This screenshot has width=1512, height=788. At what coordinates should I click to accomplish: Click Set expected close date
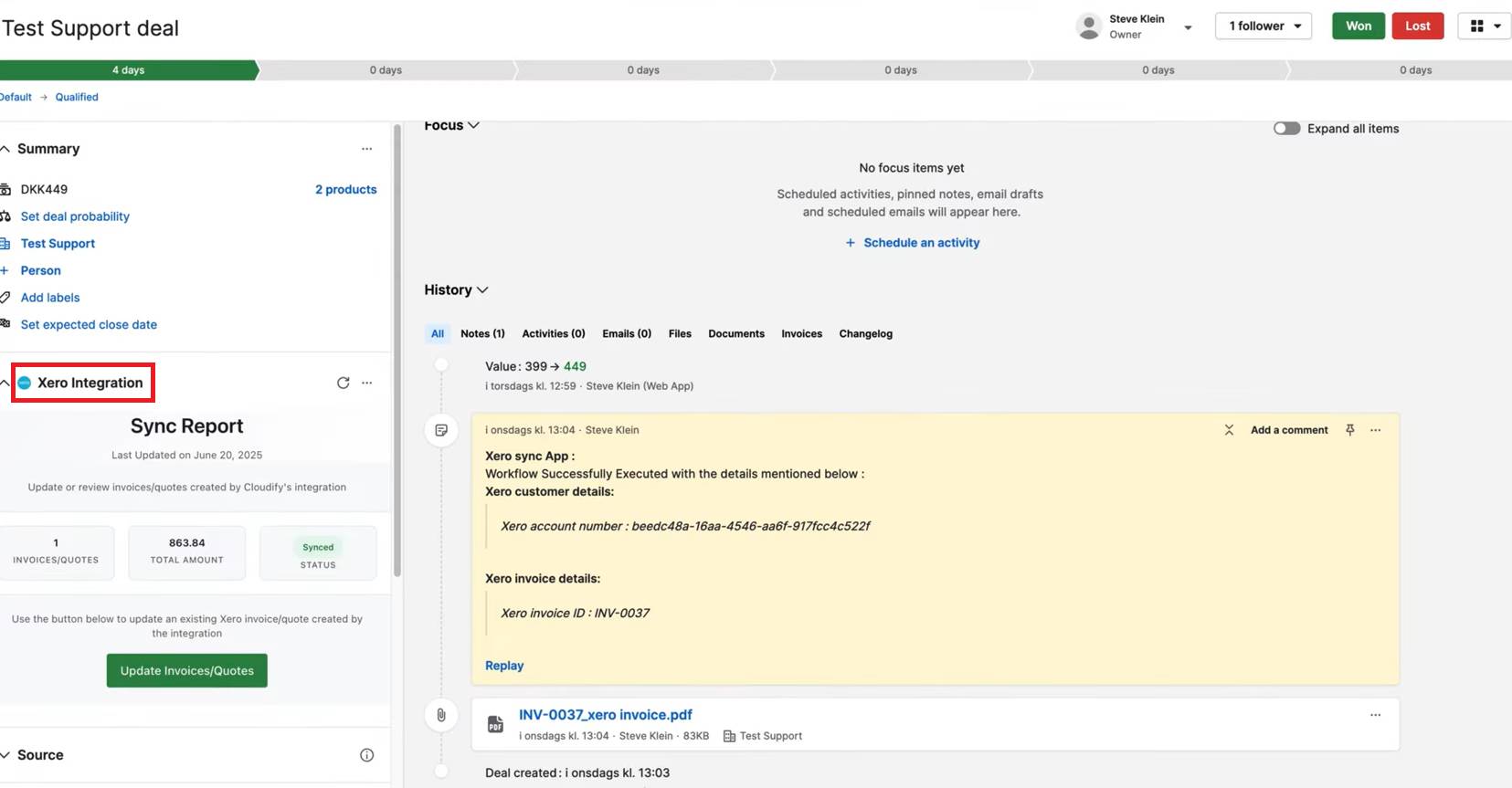coord(89,324)
